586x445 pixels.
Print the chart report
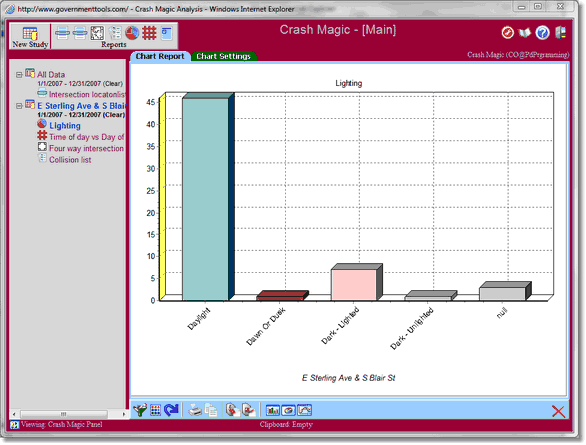pos(195,410)
